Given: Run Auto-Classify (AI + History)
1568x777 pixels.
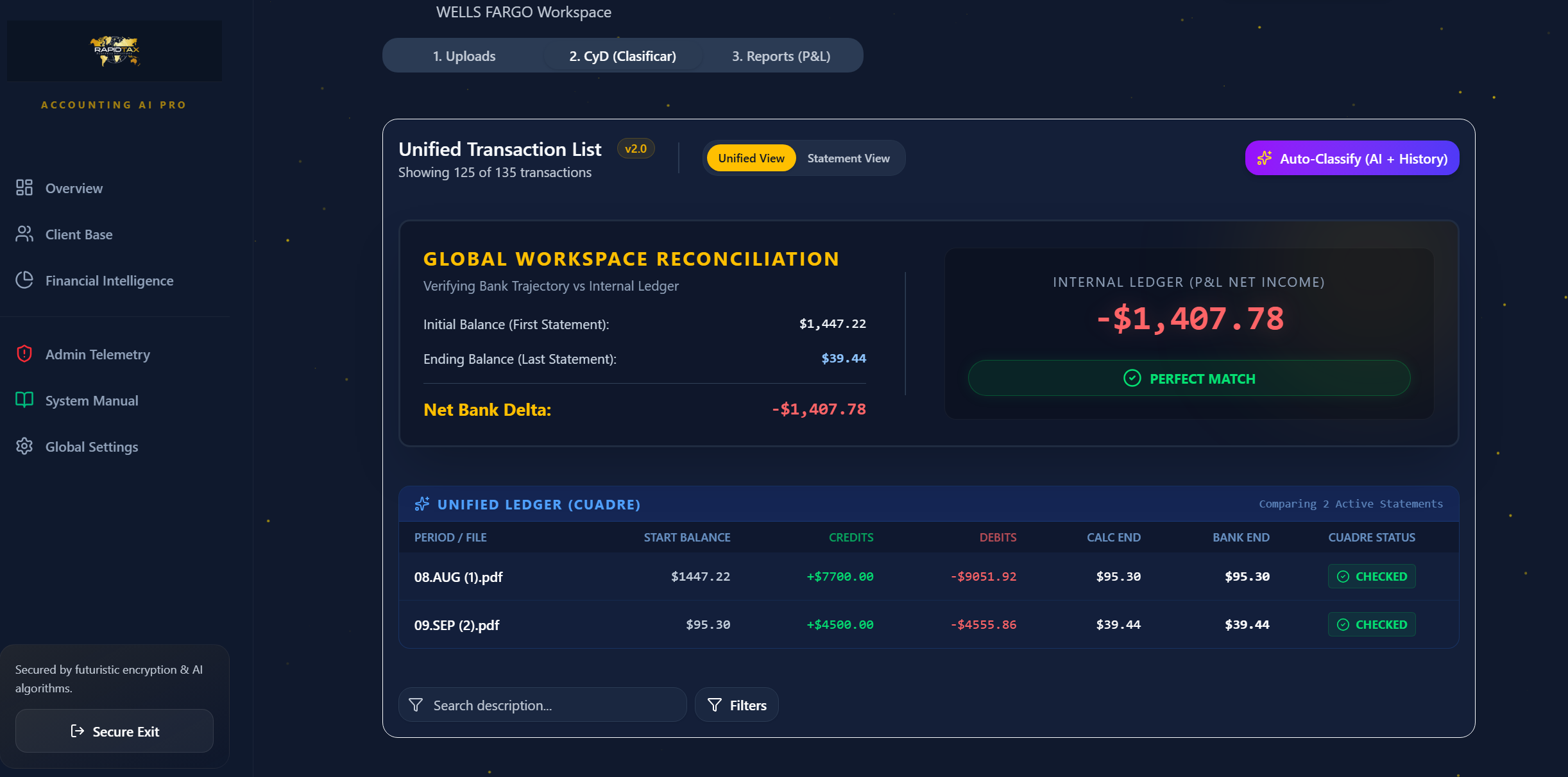Looking at the screenshot, I should [1352, 158].
